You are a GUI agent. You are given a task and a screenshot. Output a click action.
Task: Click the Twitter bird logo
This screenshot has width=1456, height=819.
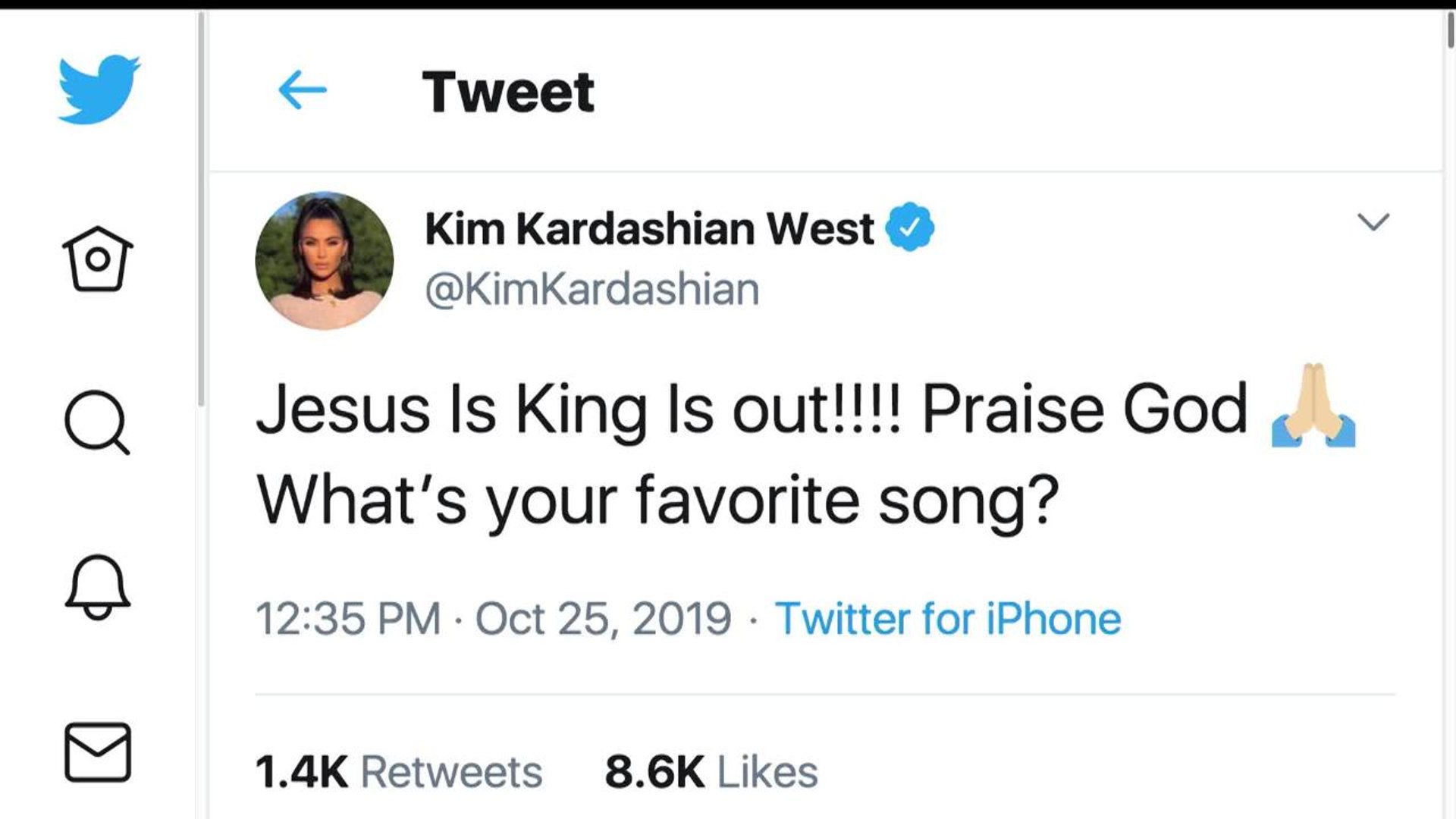(x=99, y=89)
